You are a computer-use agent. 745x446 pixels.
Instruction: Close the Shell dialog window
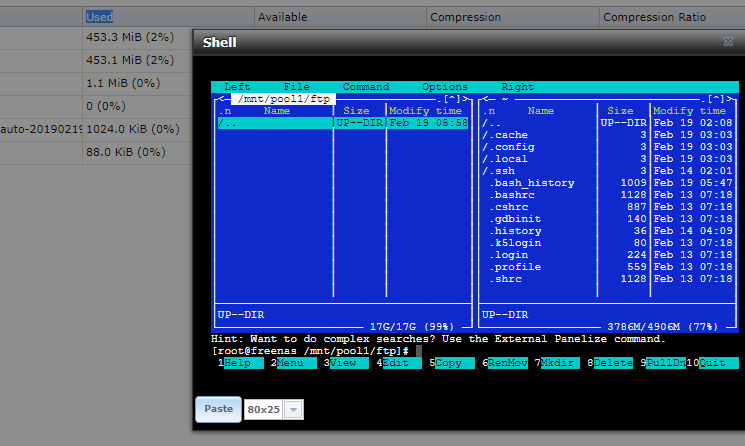pos(728,42)
